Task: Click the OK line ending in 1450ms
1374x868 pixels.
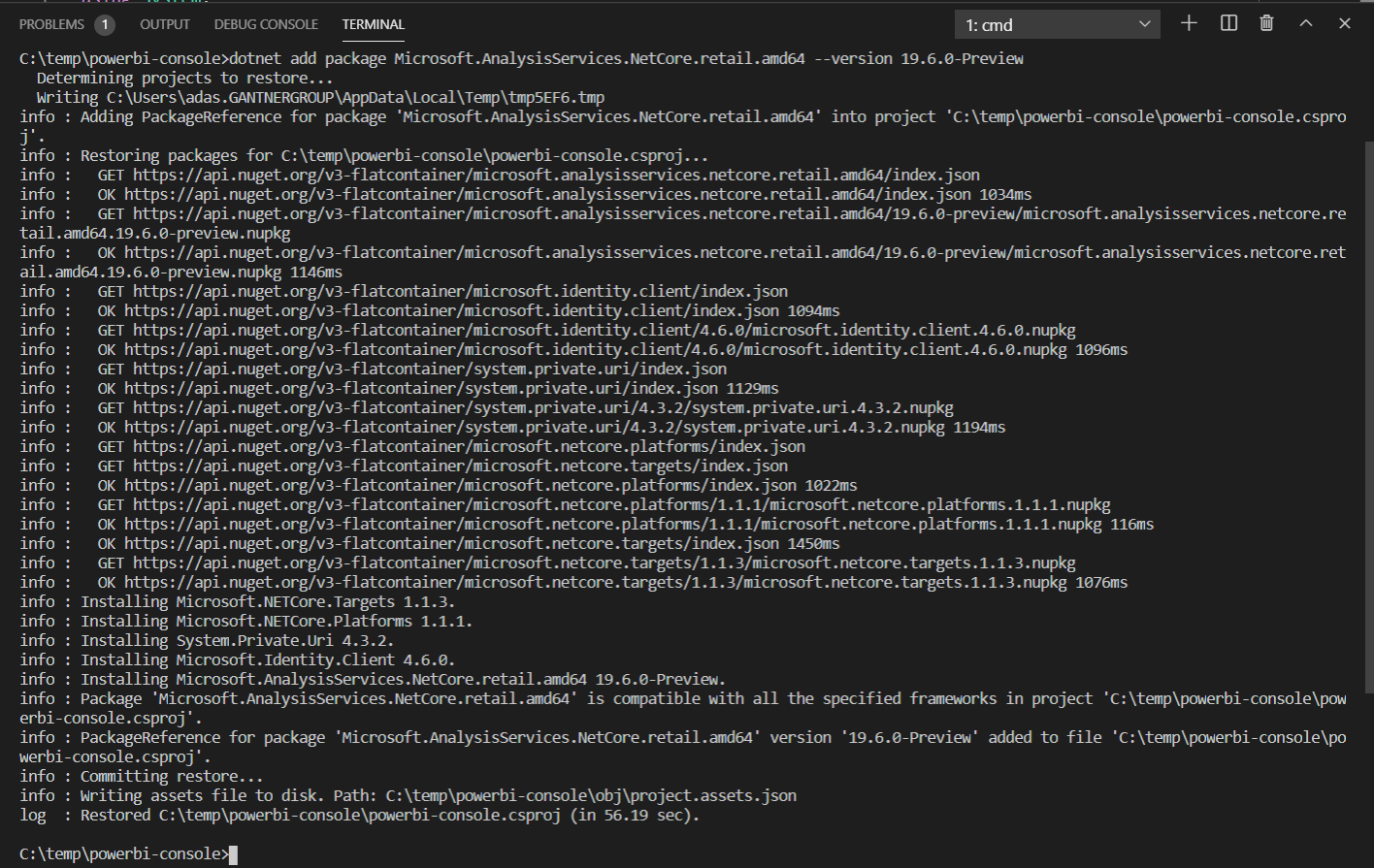Action: (x=430, y=544)
